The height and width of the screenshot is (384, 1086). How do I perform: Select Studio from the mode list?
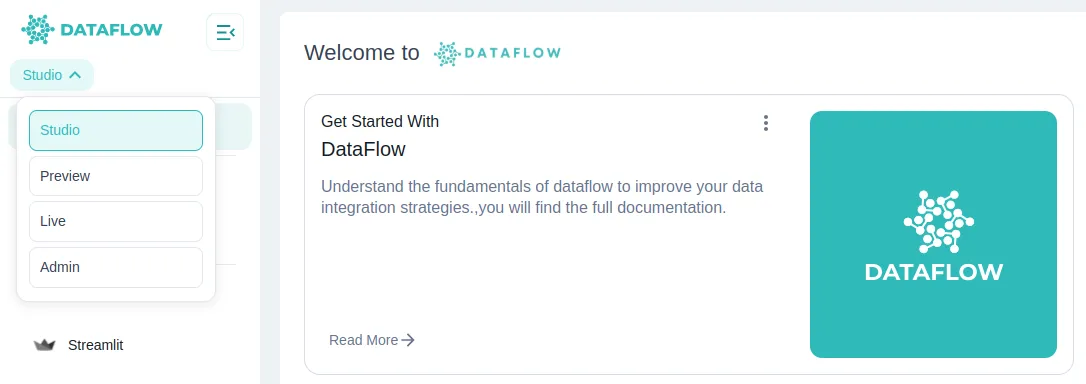point(116,130)
